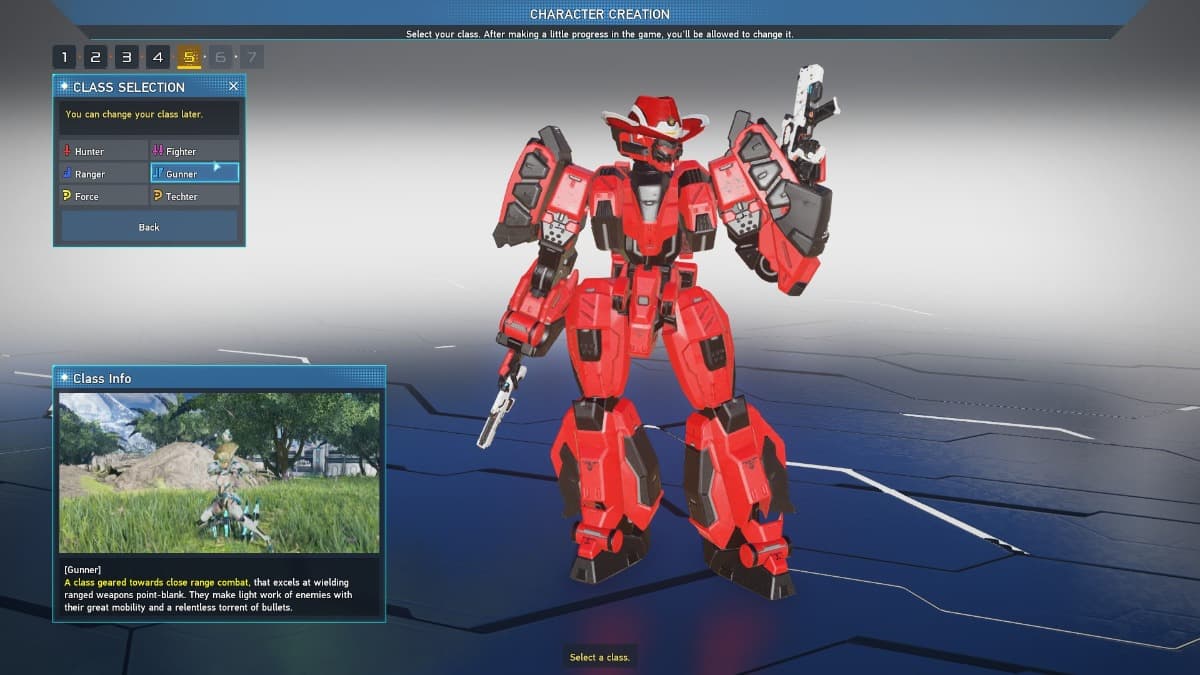Open step 2 of character creation
The width and height of the screenshot is (1200, 675).
click(95, 57)
